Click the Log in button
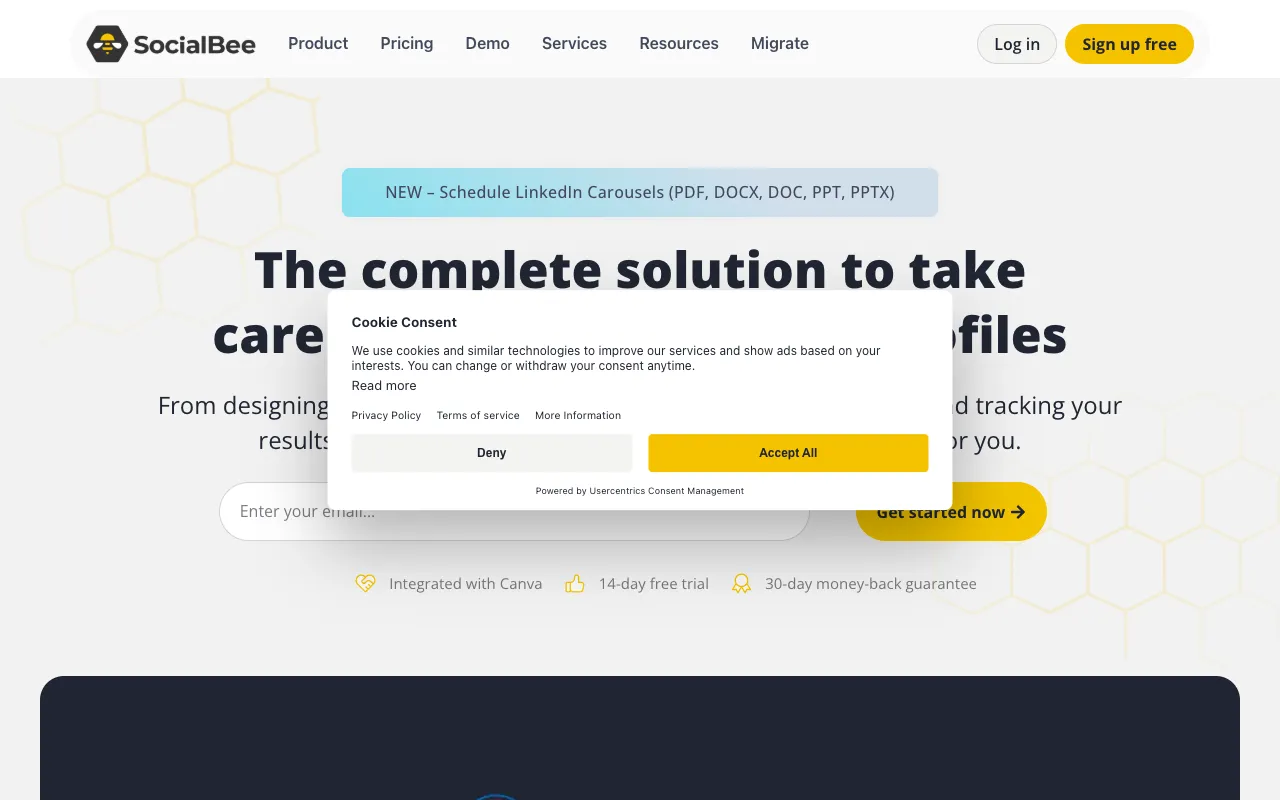The height and width of the screenshot is (800, 1280). (x=1016, y=44)
